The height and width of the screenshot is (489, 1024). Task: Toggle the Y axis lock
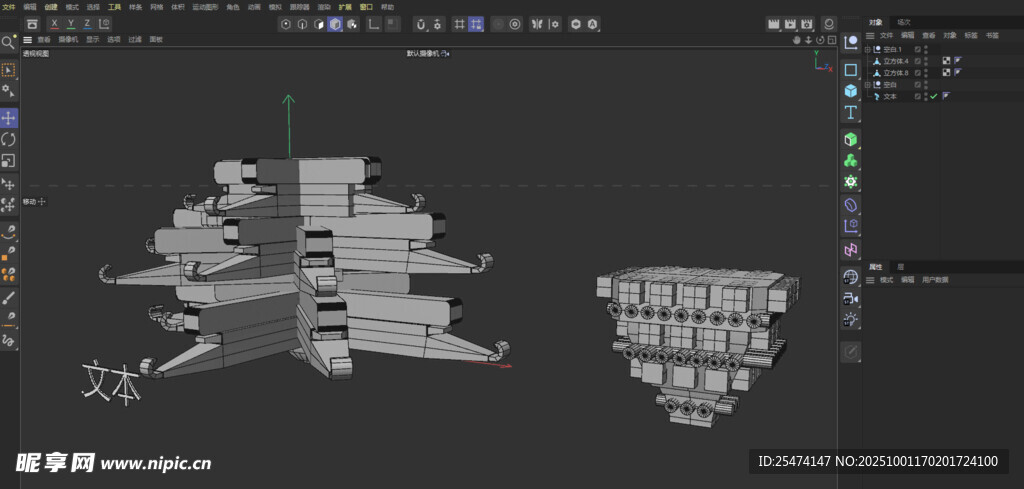[x=70, y=23]
